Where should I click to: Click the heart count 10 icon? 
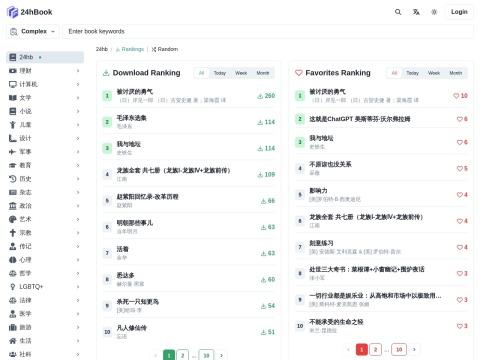coord(456,96)
